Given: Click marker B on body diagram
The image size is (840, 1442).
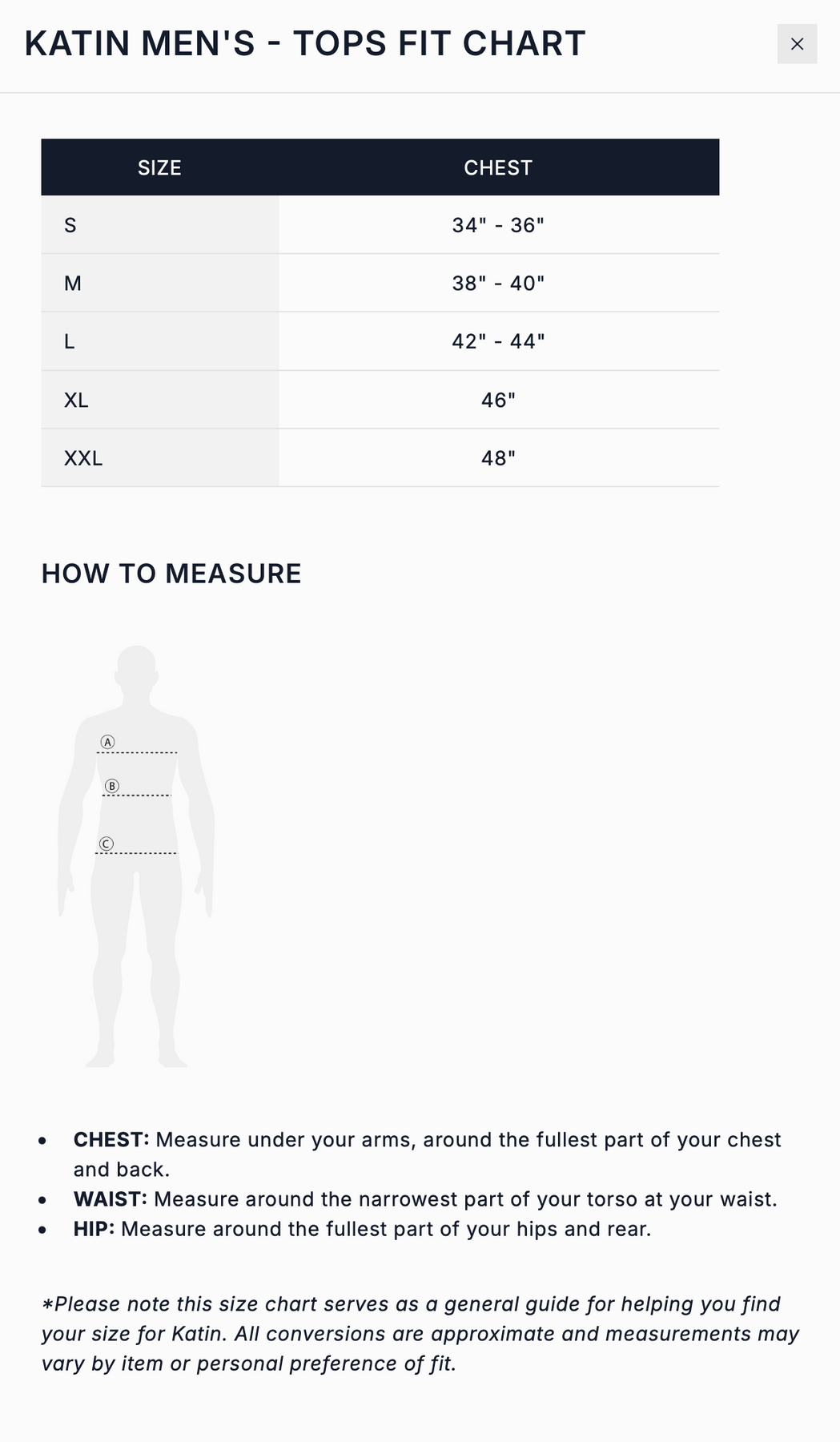Looking at the screenshot, I should 112,786.
